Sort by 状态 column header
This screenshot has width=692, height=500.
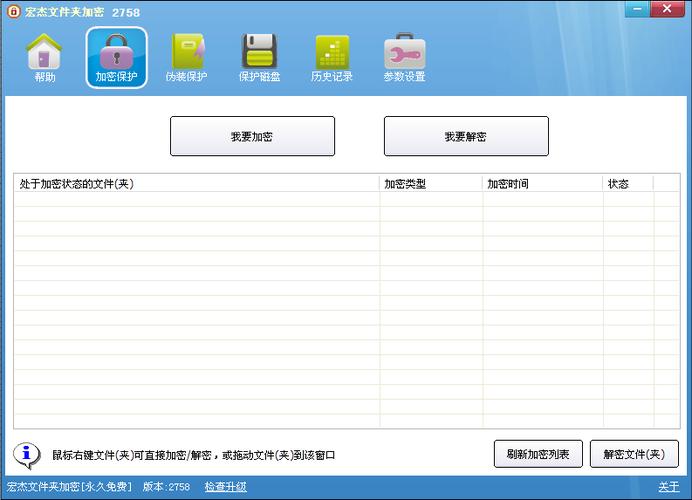click(x=628, y=184)
